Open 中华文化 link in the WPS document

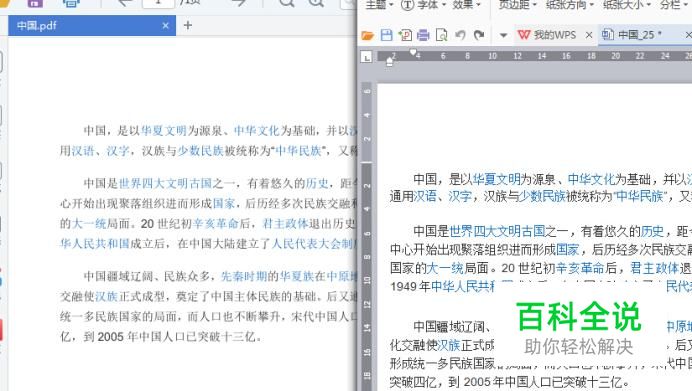[591, 179]
